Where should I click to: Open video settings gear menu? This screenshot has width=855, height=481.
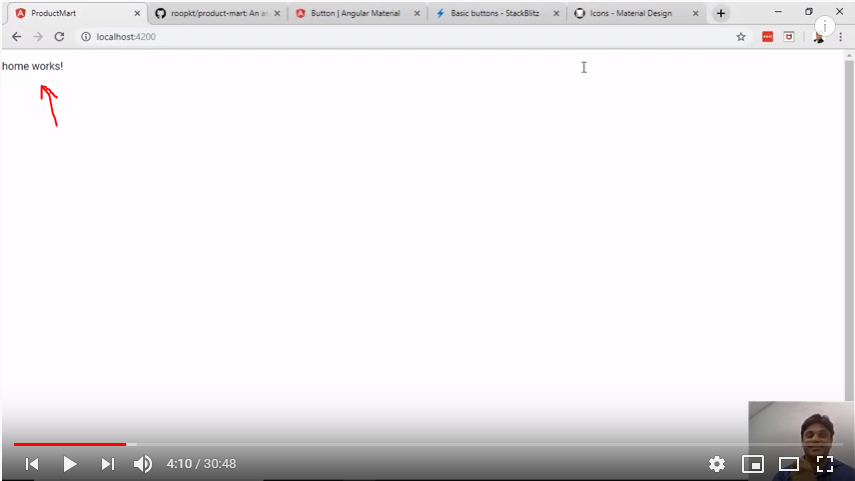716,464
